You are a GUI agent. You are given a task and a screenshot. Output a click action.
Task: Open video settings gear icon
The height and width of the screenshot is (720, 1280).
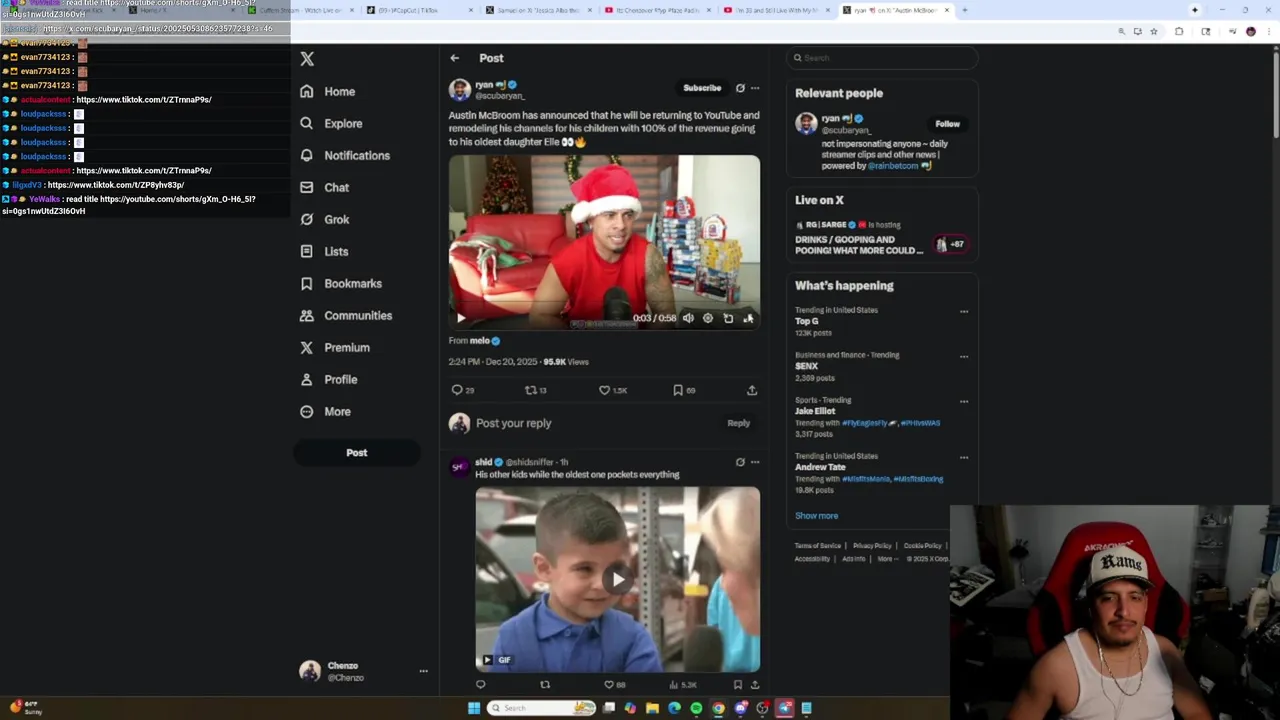tap(708, 318)
